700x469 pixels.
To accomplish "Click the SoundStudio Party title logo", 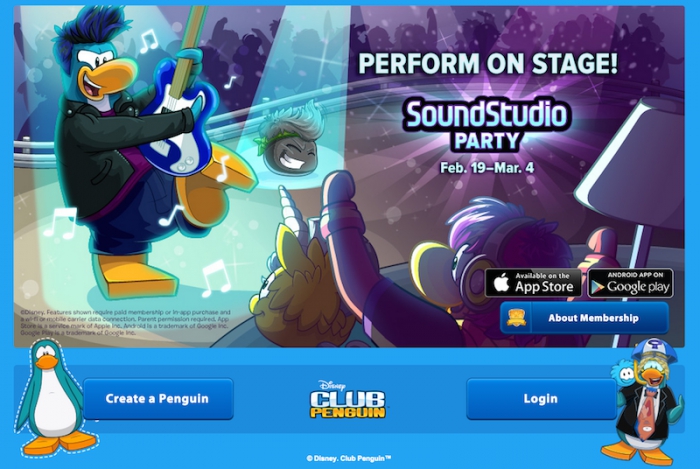I will [x=486, y=124].
